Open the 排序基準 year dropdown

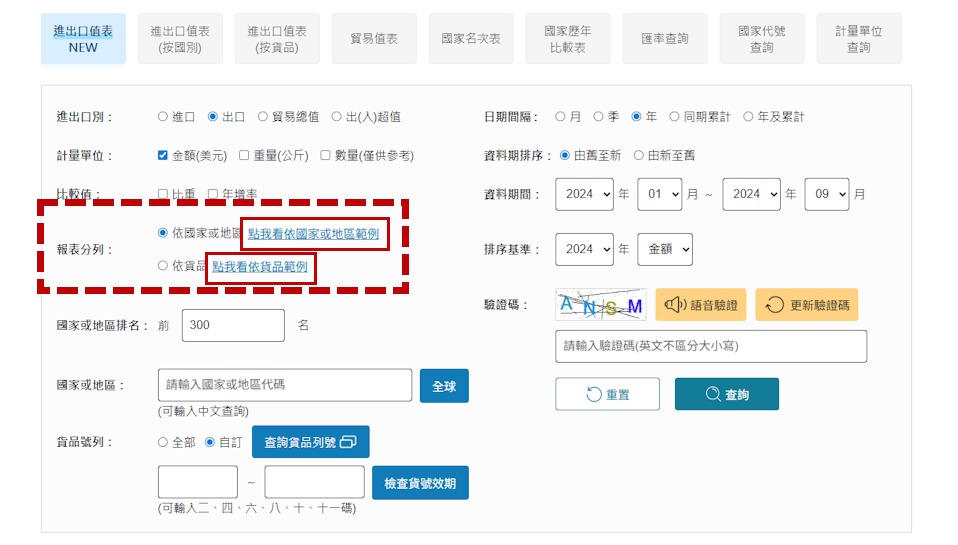(584, 249)
